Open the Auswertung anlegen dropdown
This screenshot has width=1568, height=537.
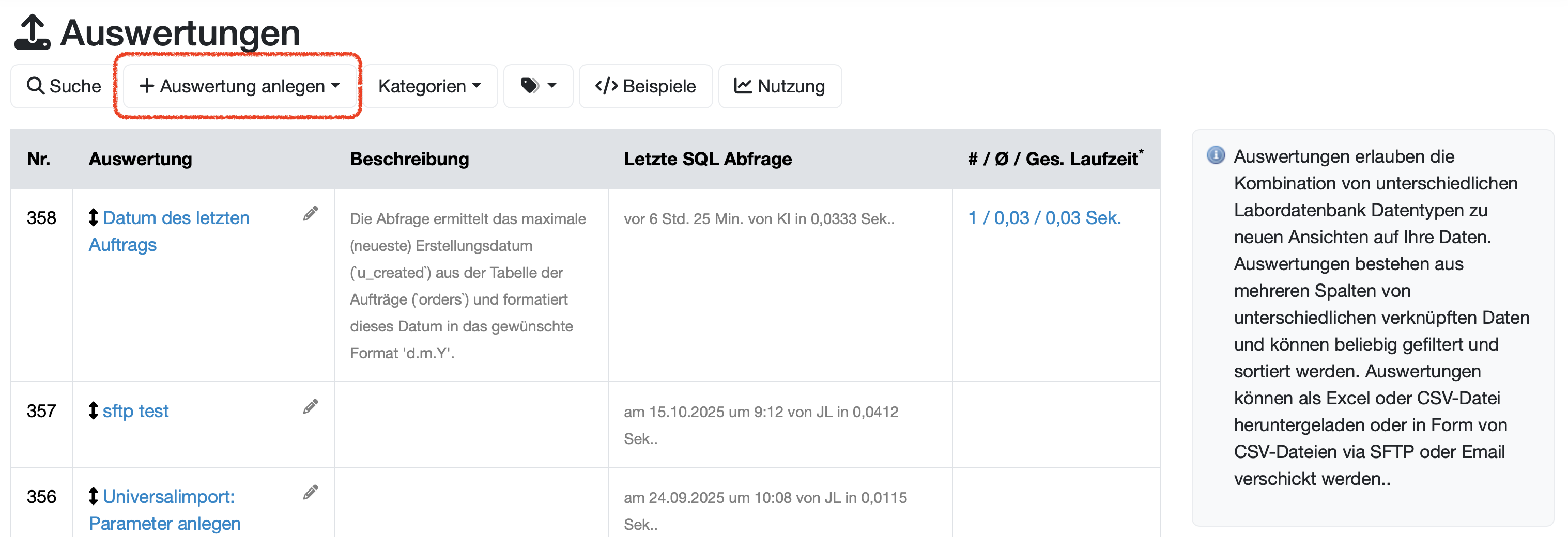coord(239,86)
